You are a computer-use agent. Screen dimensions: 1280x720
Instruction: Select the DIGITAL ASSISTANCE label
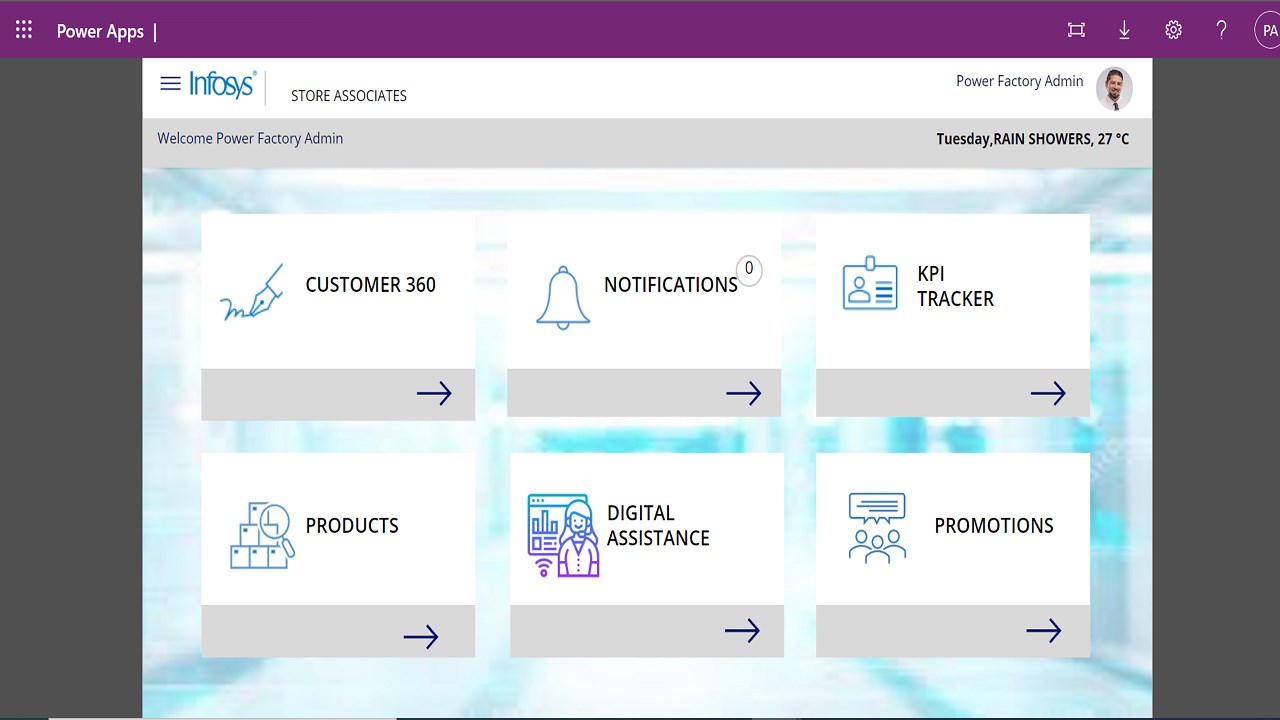658,525
